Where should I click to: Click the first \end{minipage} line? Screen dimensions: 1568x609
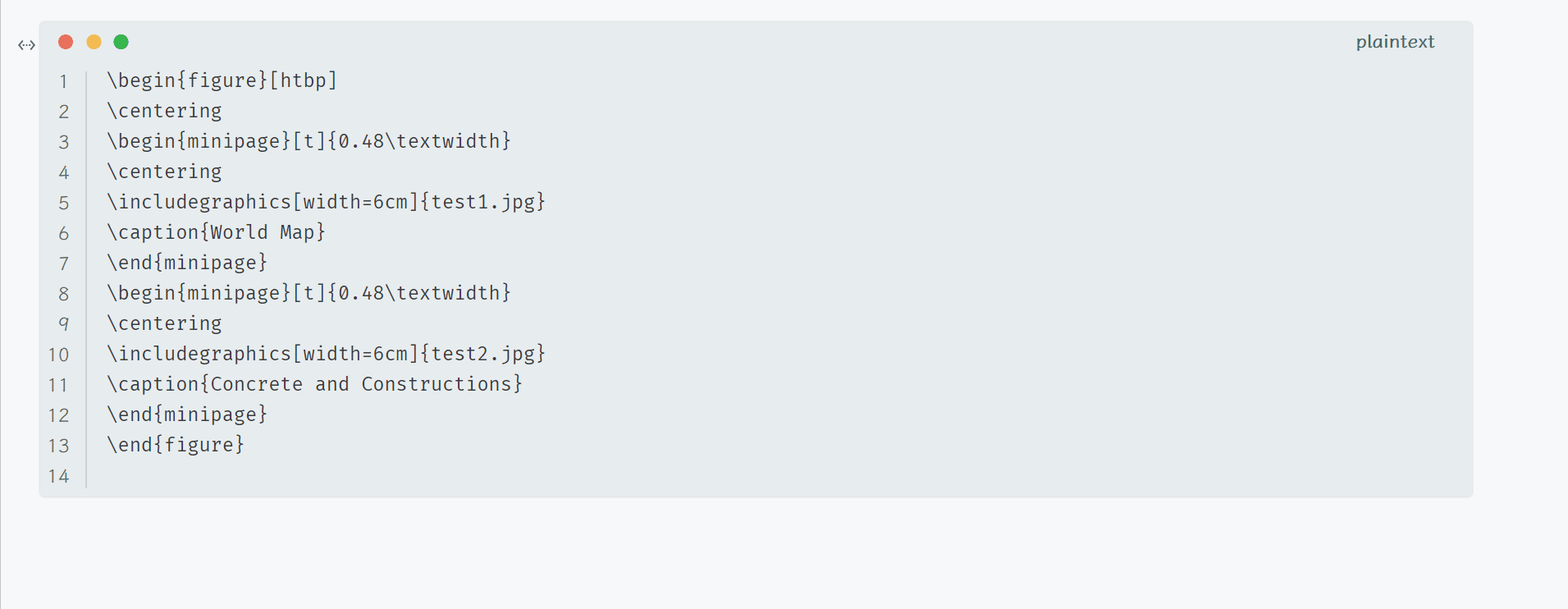[x=187, y=263]
